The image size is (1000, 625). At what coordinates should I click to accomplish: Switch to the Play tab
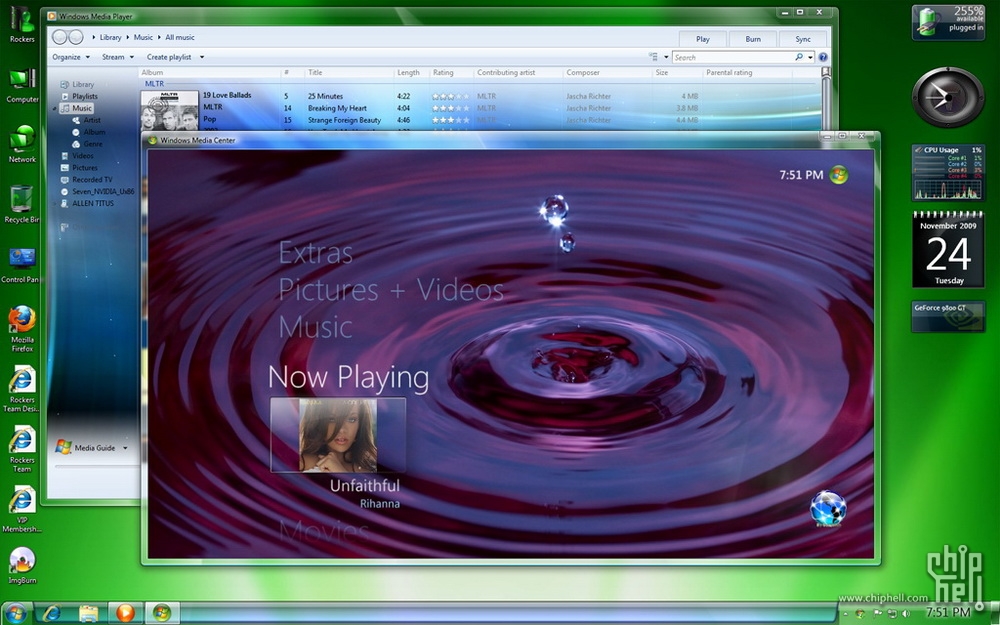click(703, 39)
